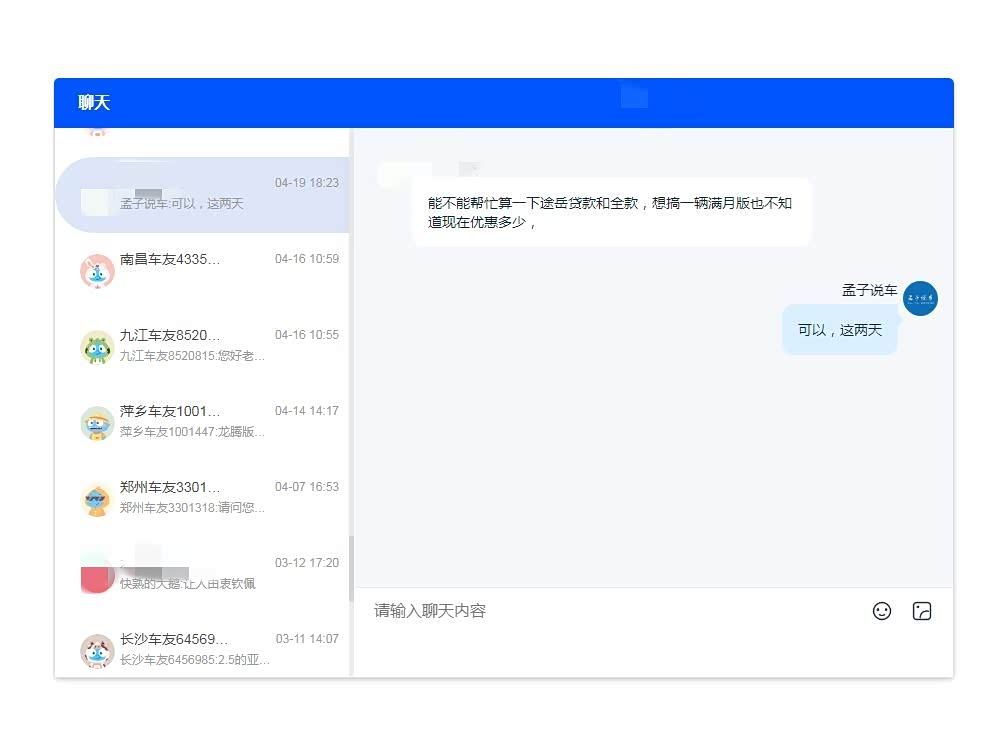Click the send image icon

click(x=922, y=611)
